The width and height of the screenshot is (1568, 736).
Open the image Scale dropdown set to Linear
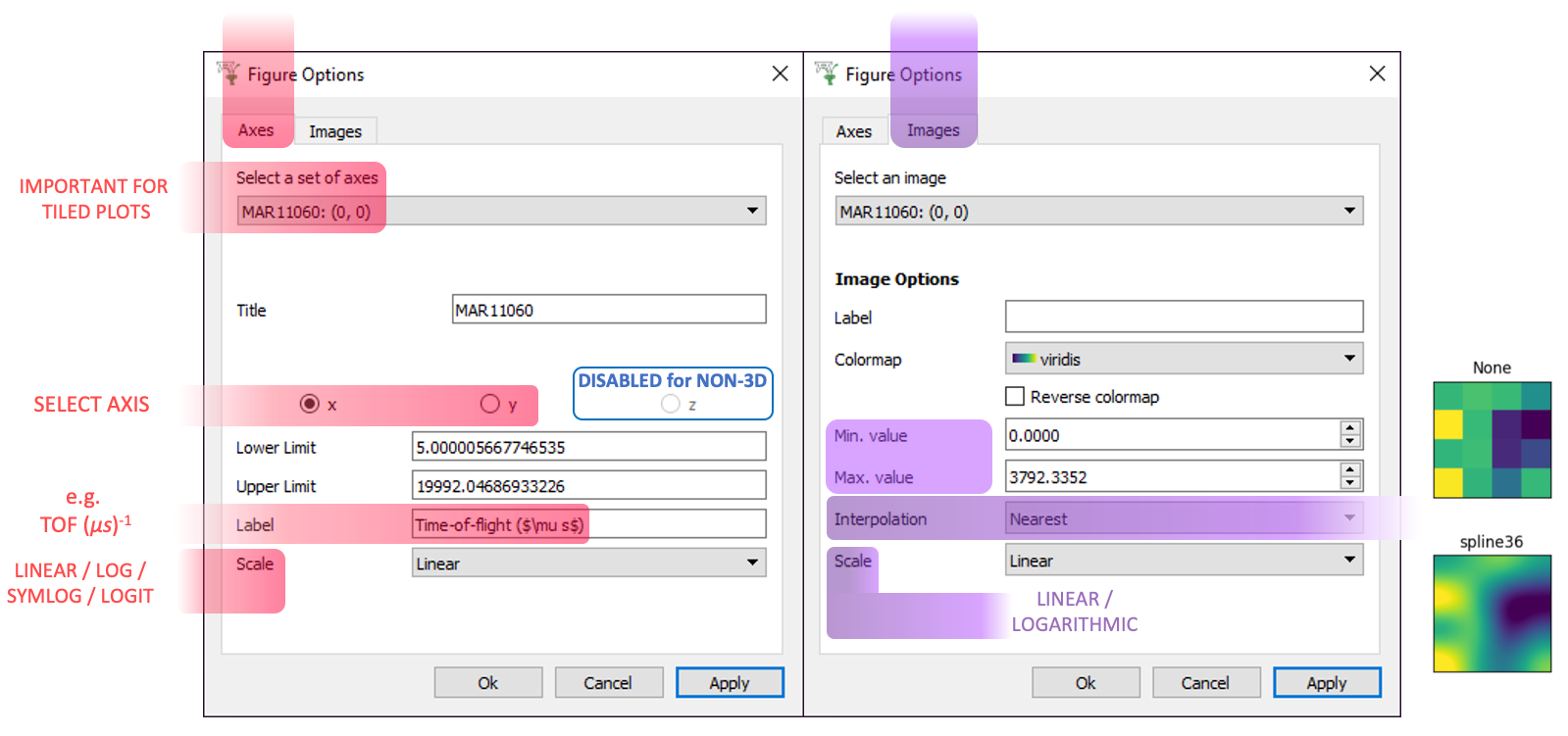1184,560
